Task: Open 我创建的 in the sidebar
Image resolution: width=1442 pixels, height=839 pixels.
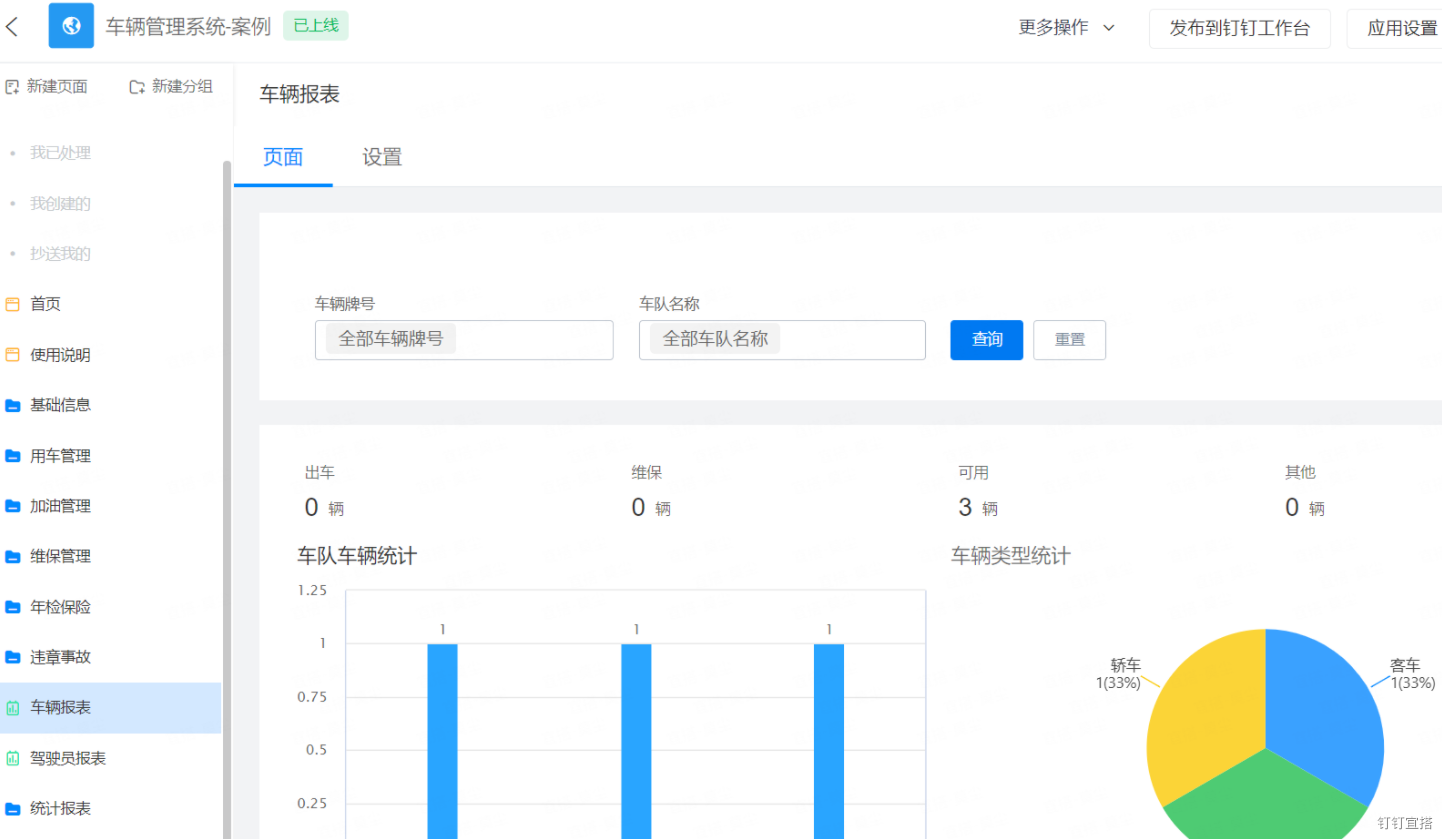Action: coord(60,204)
